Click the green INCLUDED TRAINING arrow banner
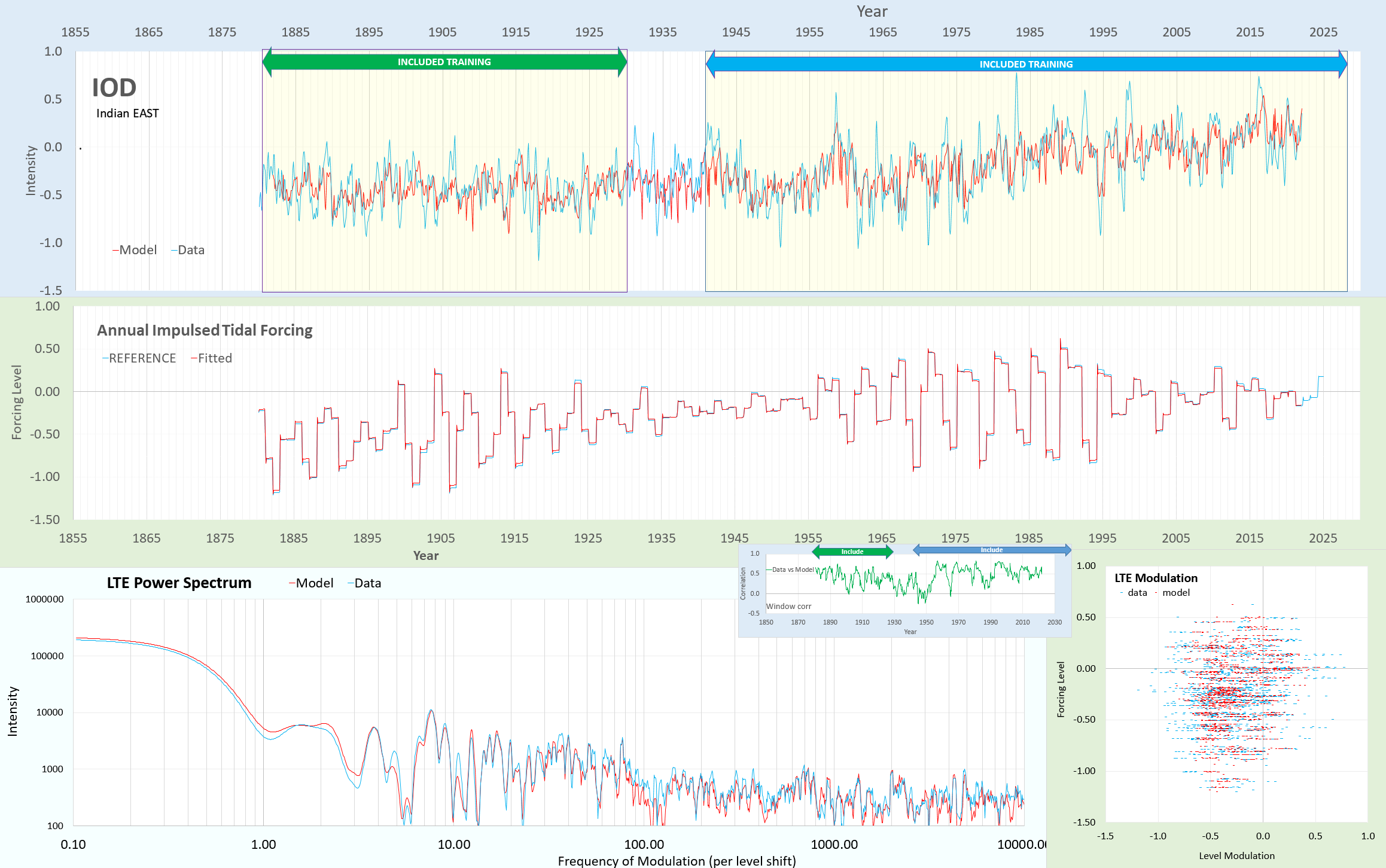Screen dimensions: 1386x868 (444, 62)
